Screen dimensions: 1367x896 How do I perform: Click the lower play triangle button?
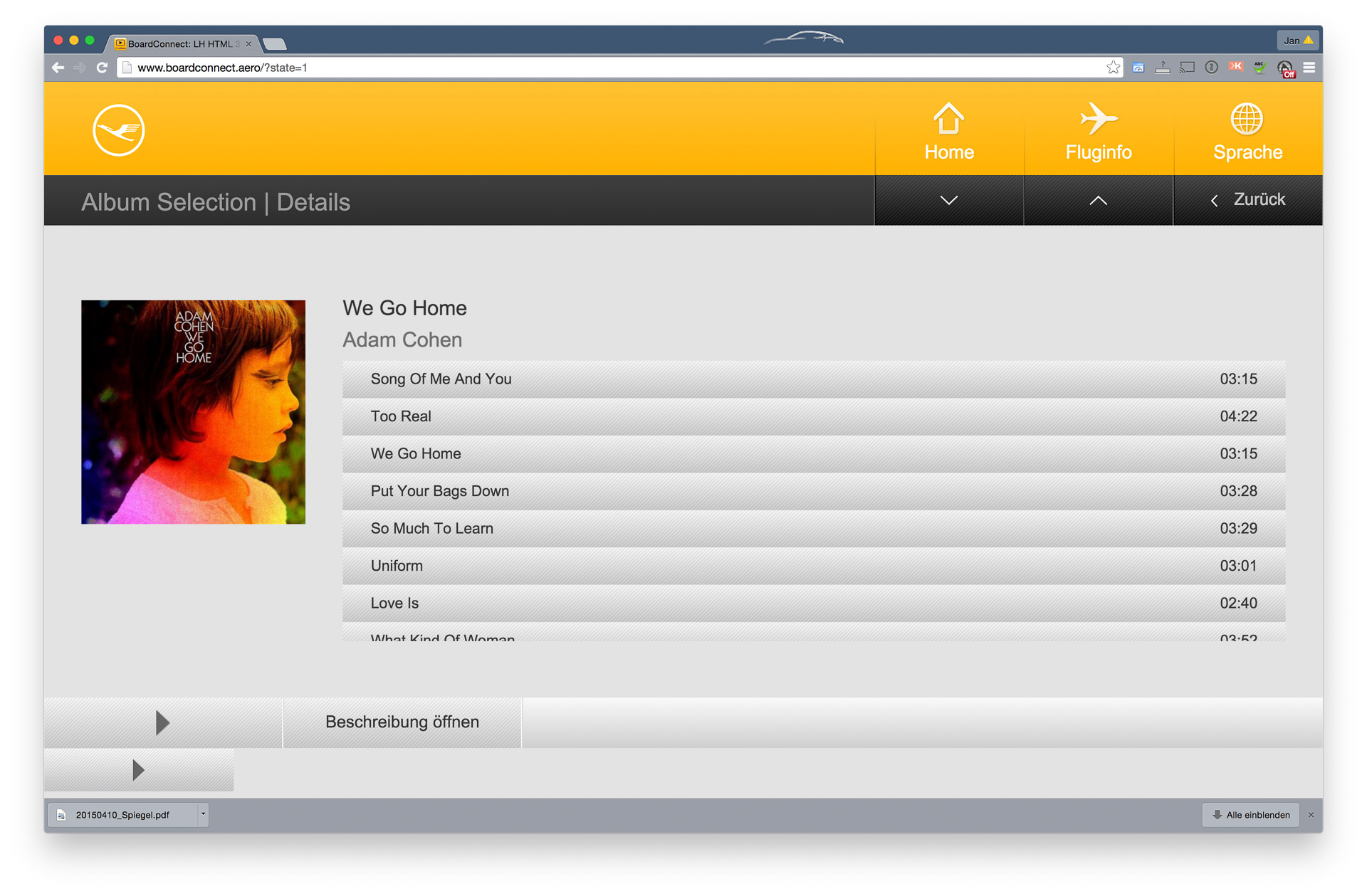139,770
